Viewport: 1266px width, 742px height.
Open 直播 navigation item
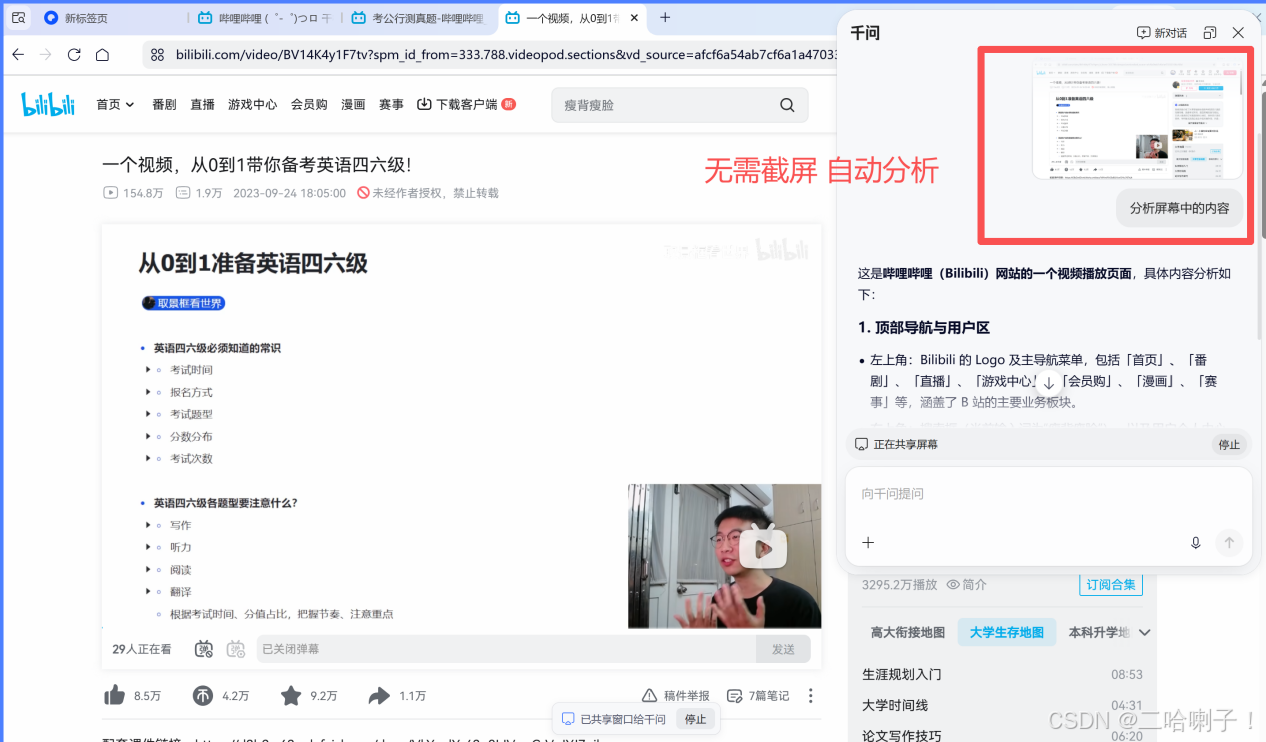click(x=202, y=104)
